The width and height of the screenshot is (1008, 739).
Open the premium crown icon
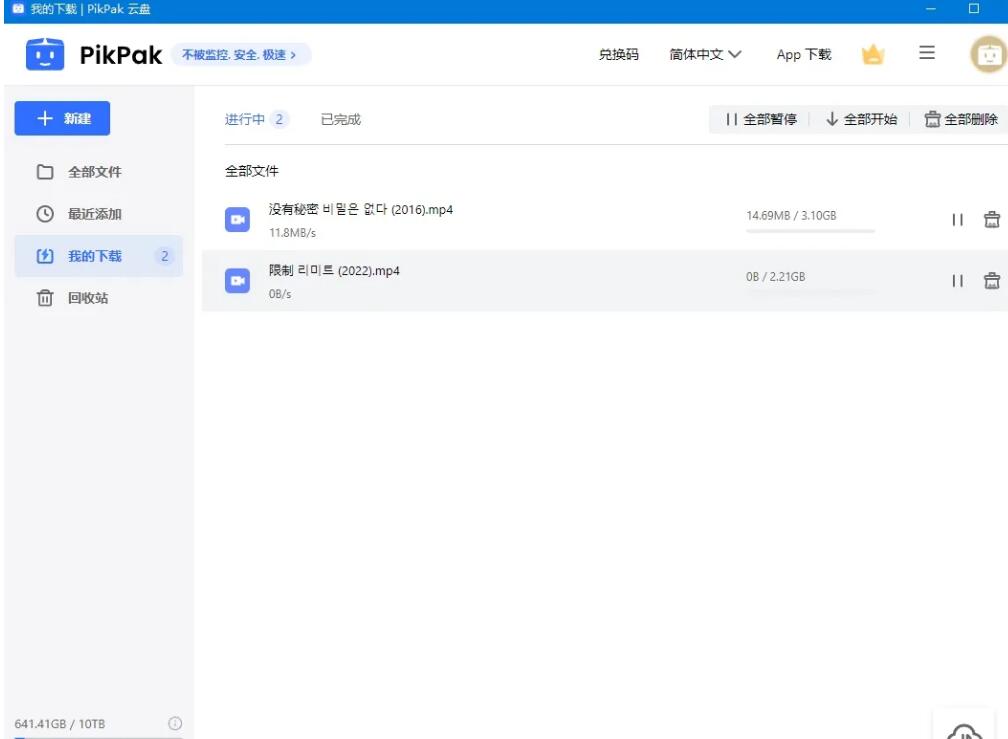[x=872, y=55]
